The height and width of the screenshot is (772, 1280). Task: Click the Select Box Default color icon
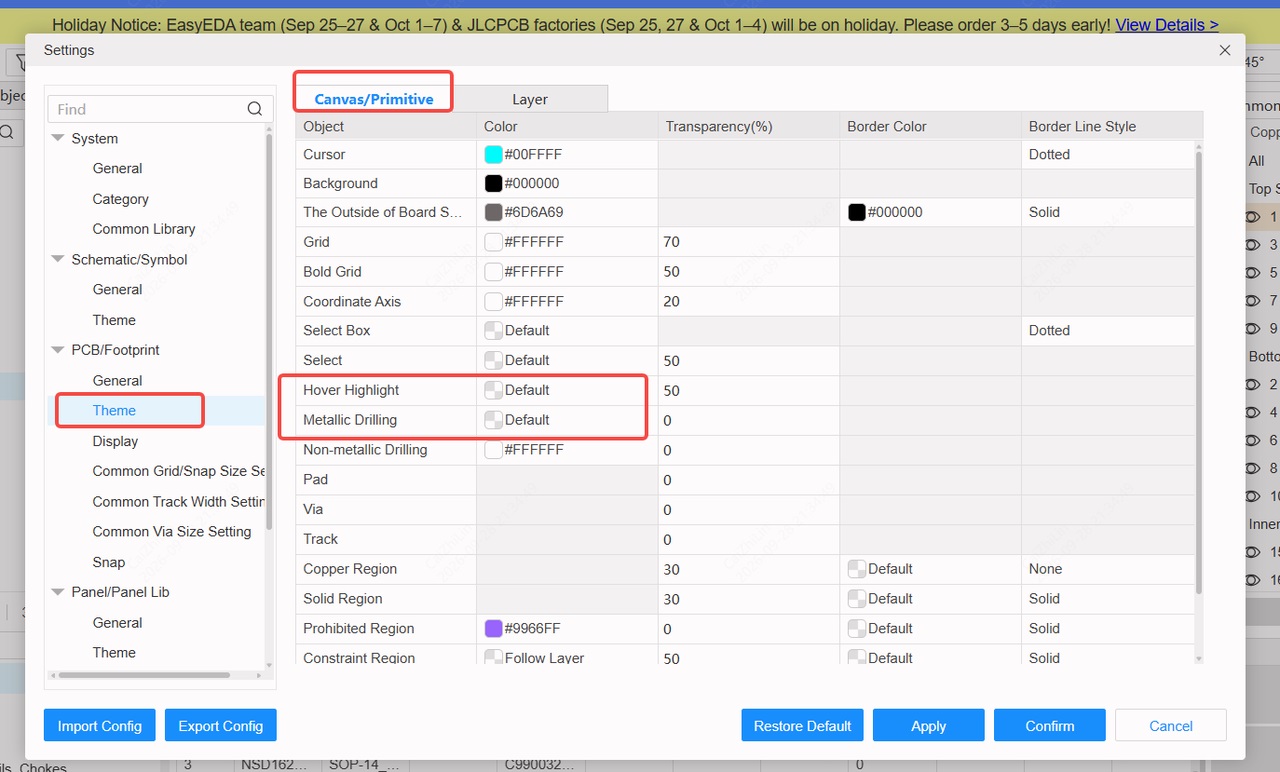(x=493, y=330)
